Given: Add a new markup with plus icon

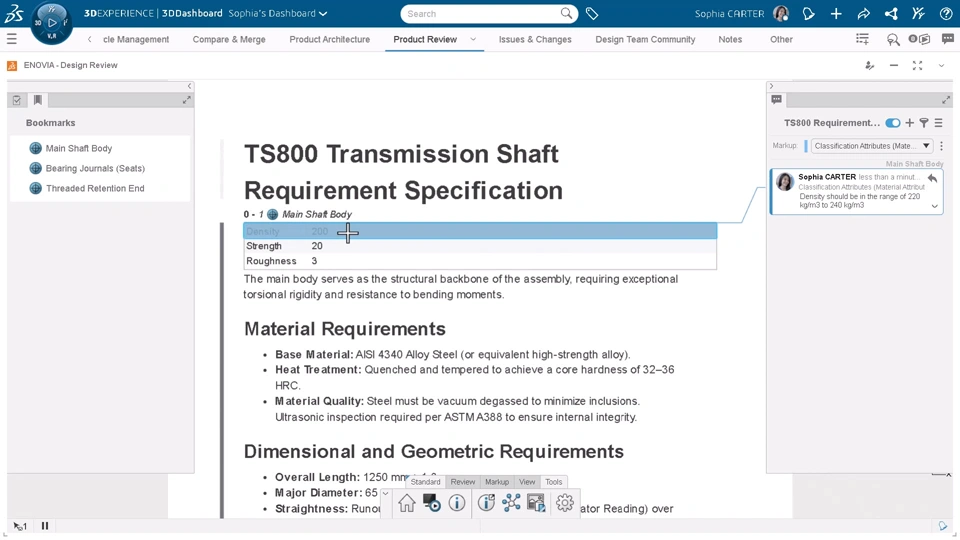Looking at the screenshot, I should (910, 123).
